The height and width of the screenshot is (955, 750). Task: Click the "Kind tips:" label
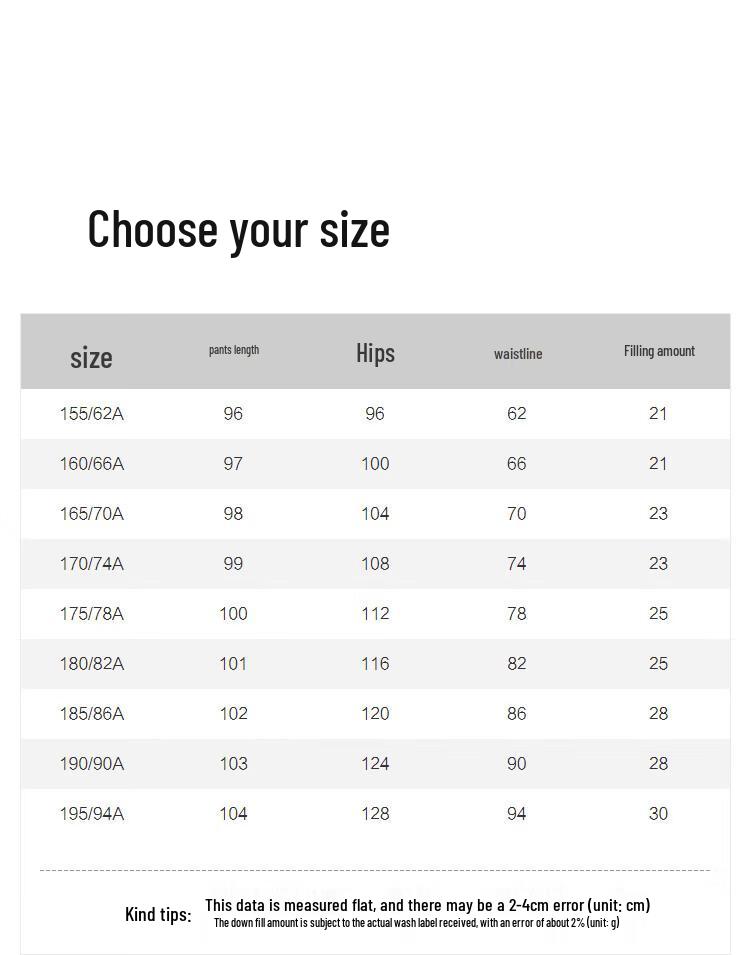(x=158, y=914)
